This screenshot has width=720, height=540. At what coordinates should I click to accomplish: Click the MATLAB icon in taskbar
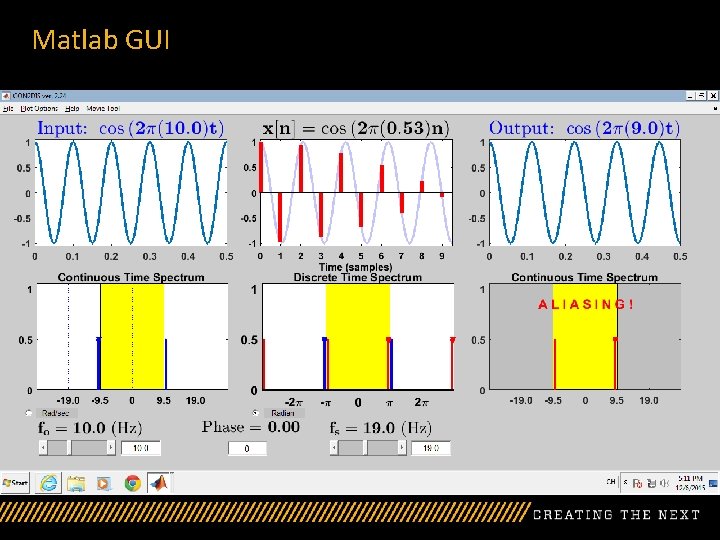click(x=160, y=483)
